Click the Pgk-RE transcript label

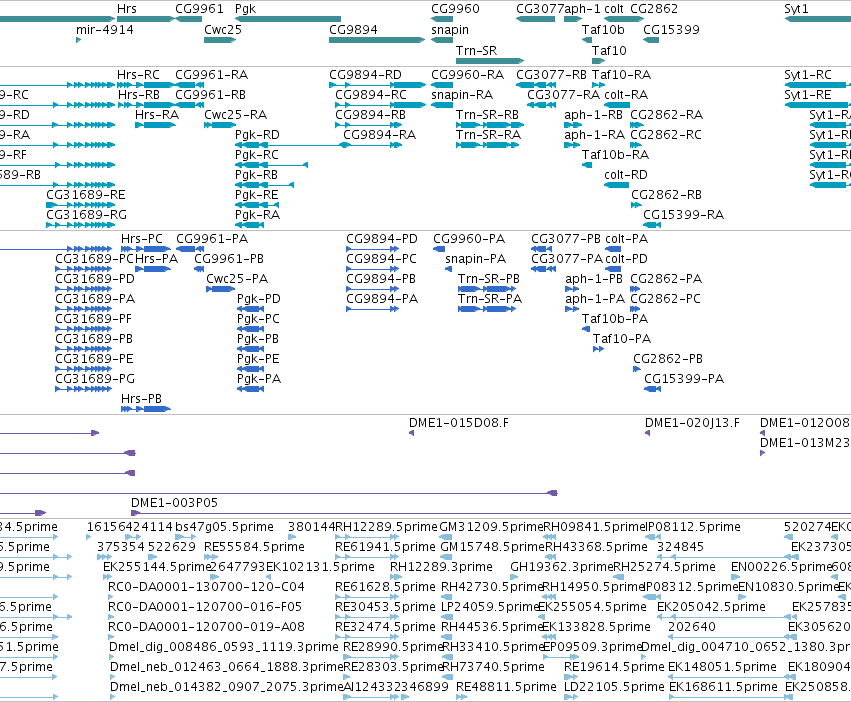tap(256, 195)
